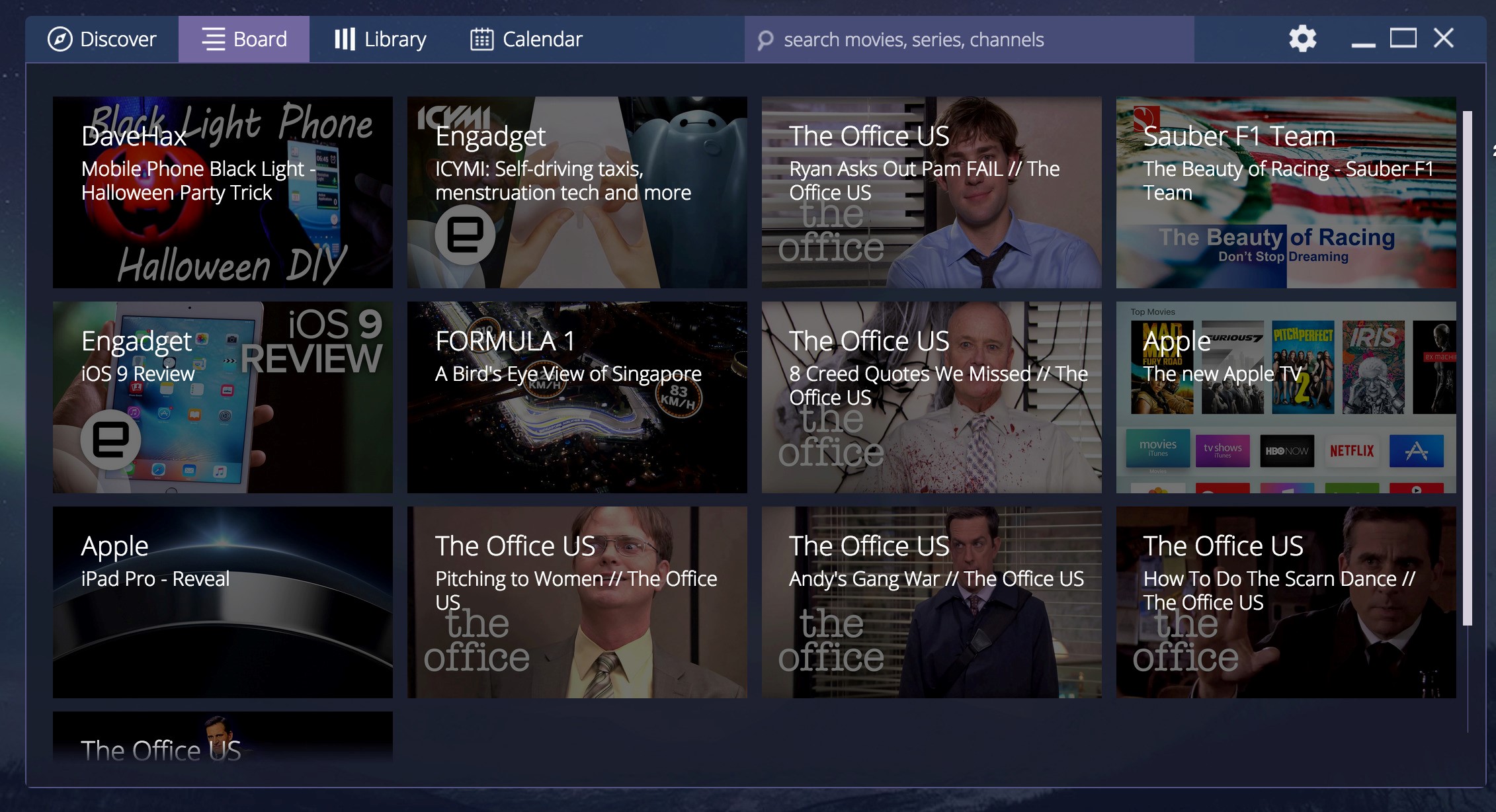Click the Library bars icon

point(344,39)
